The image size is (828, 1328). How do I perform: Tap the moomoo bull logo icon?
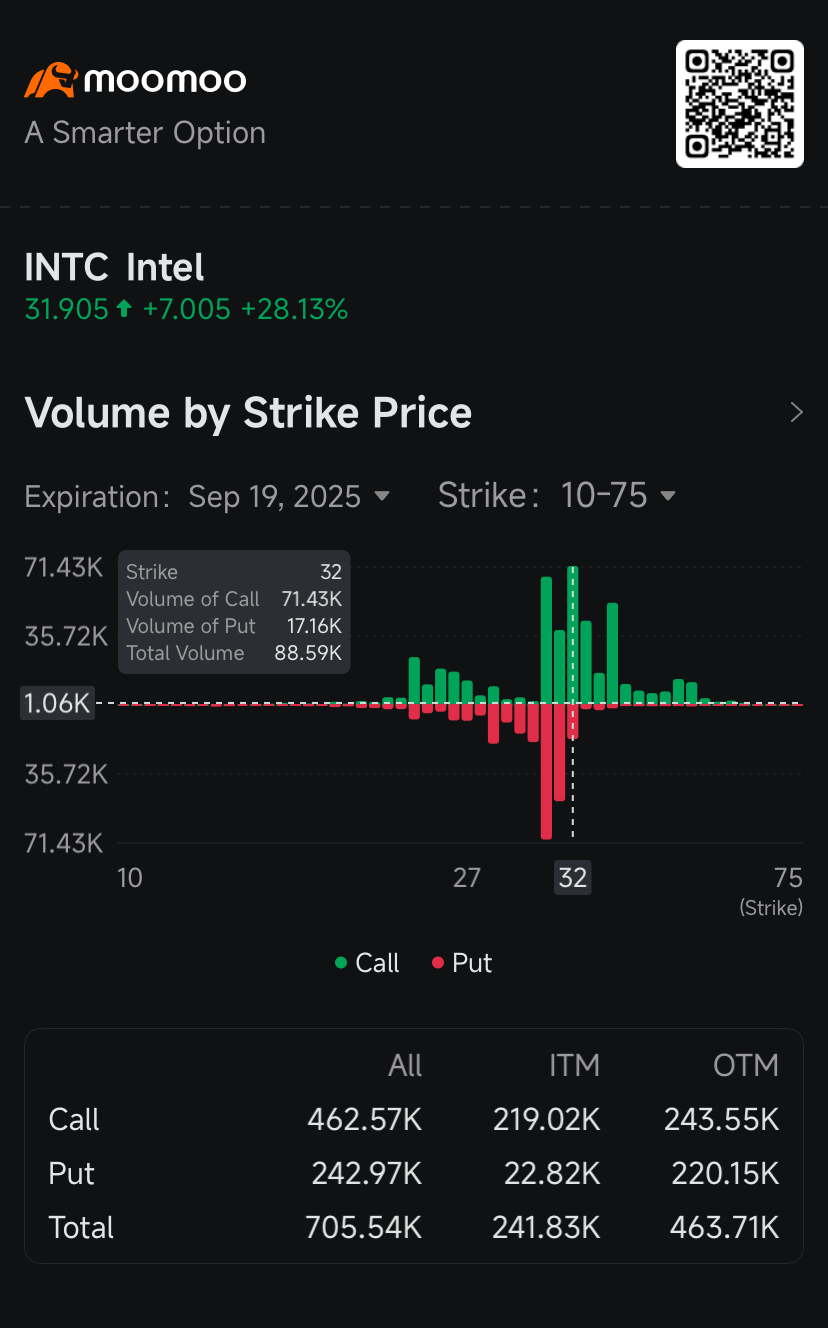point(50,80)
